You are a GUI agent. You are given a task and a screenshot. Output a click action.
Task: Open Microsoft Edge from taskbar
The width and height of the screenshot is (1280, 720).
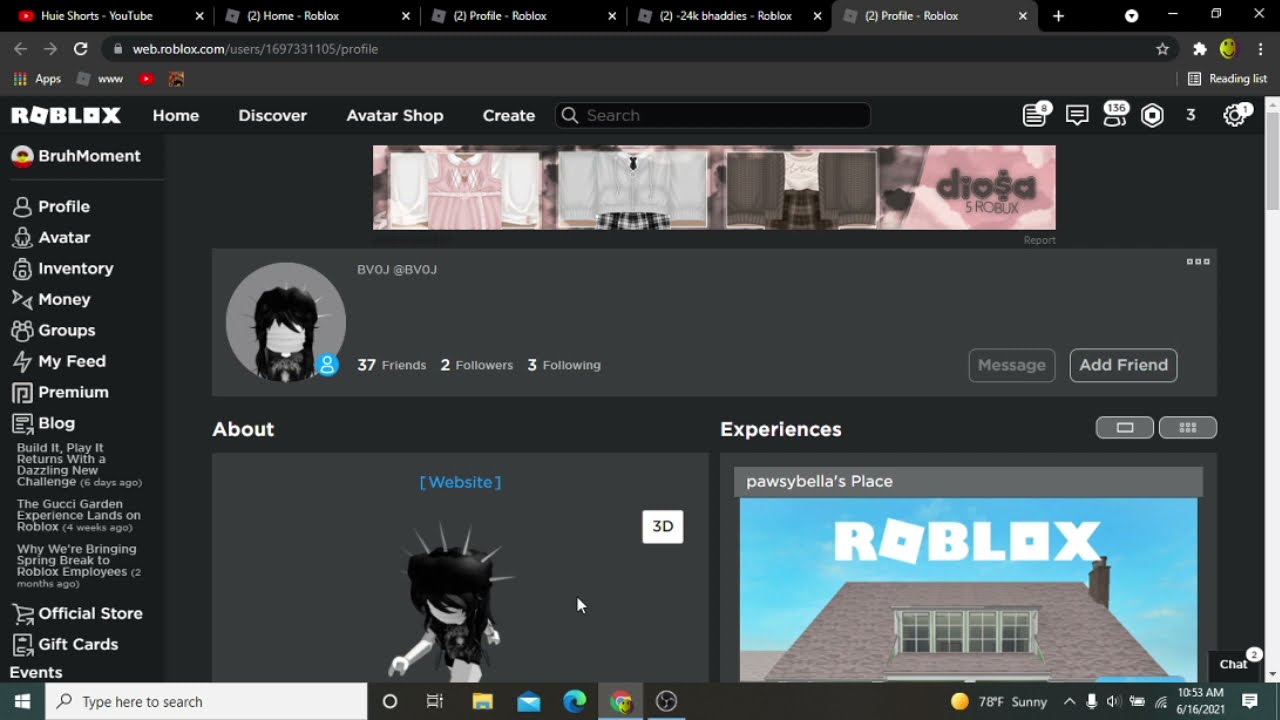tap(574, 701)
